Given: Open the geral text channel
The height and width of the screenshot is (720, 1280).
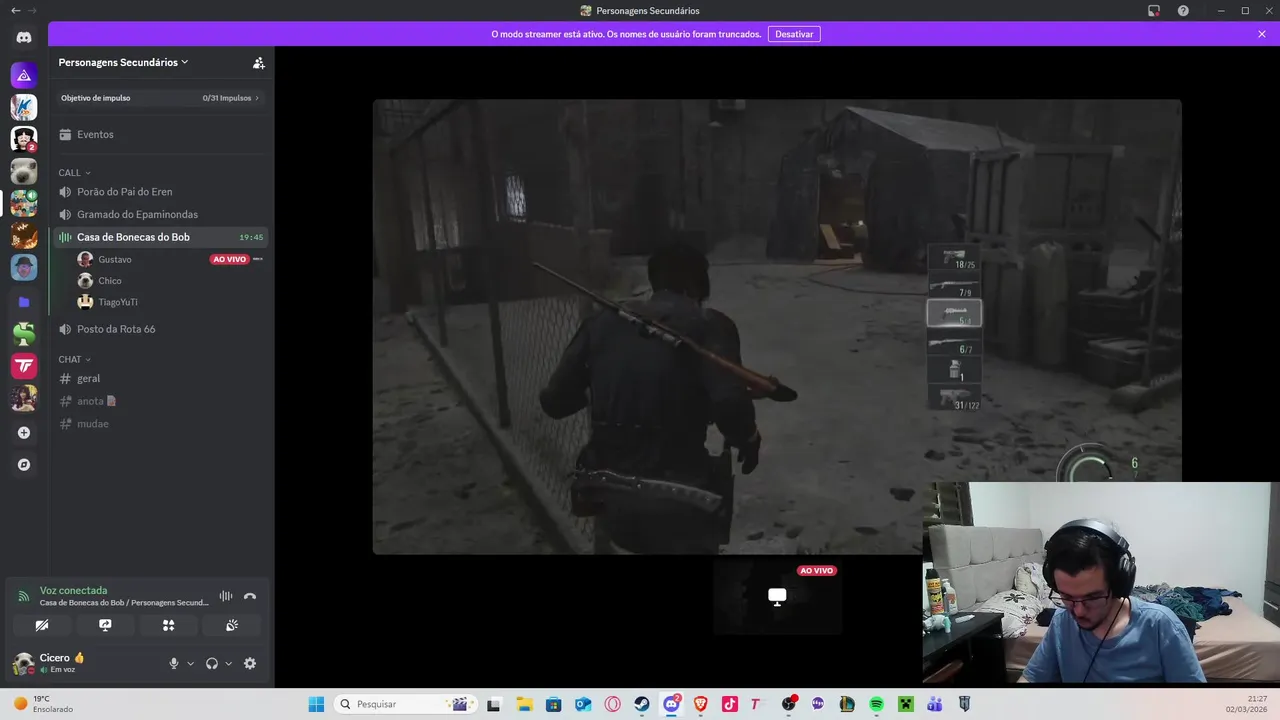Looking at the screenshot, I should coord(160,378).
